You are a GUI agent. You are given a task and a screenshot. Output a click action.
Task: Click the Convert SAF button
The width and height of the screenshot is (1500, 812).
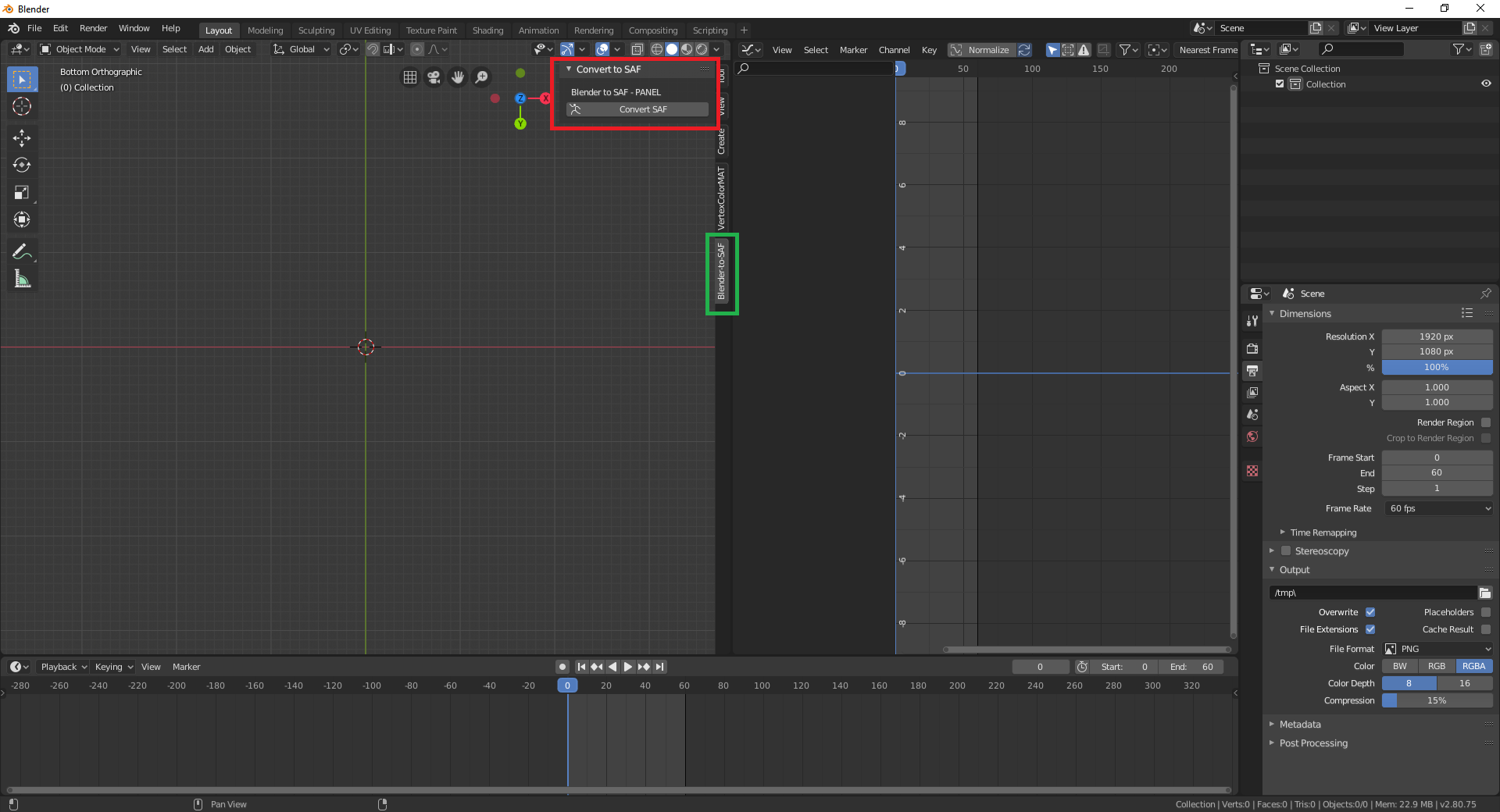637,109
